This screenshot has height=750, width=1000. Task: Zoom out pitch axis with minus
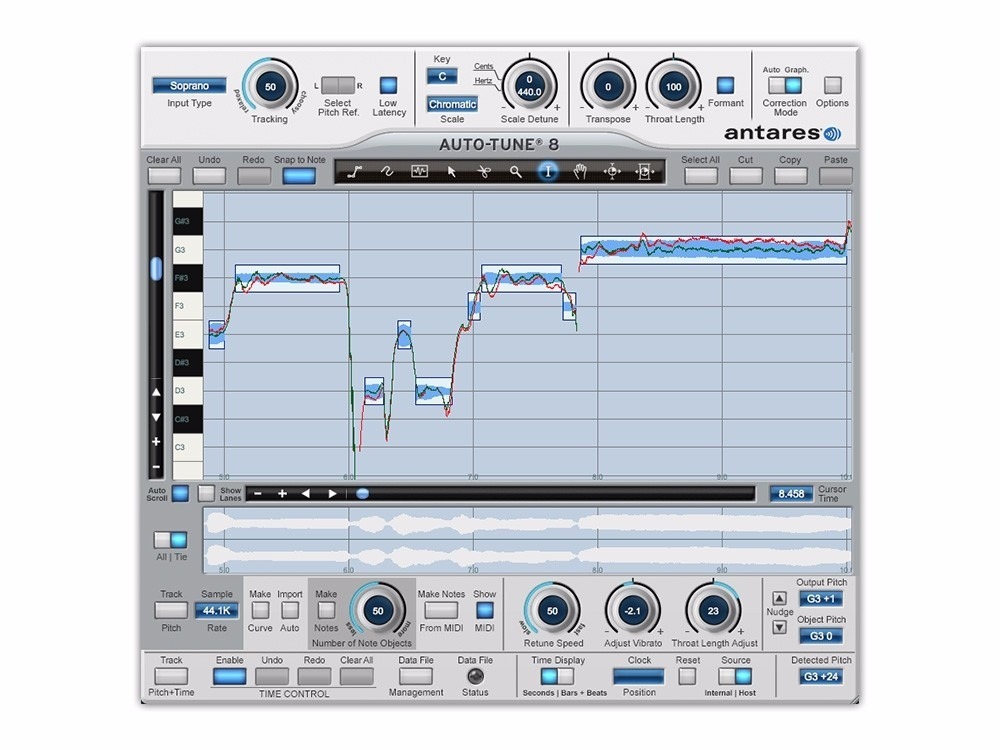pyautogui.click(x=156, y=466)
